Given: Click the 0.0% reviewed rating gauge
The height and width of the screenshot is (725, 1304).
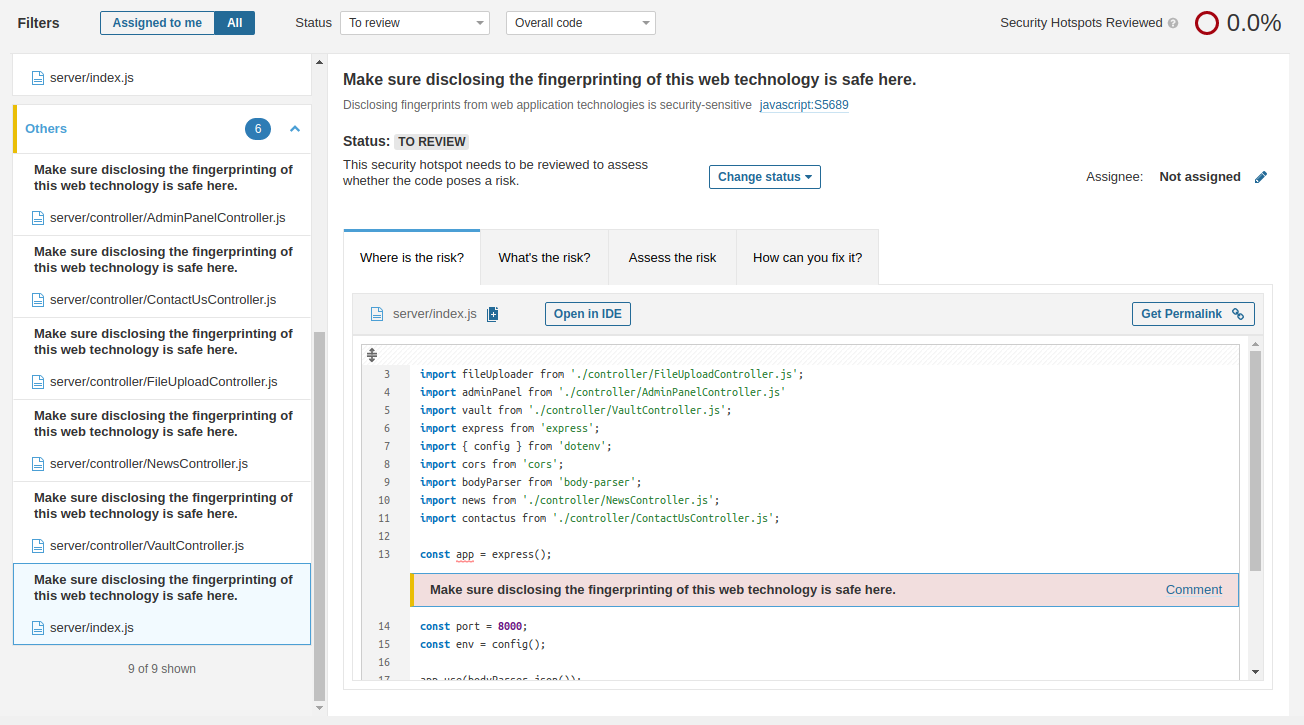Looking at the screenshot, I should (1207, 21).
